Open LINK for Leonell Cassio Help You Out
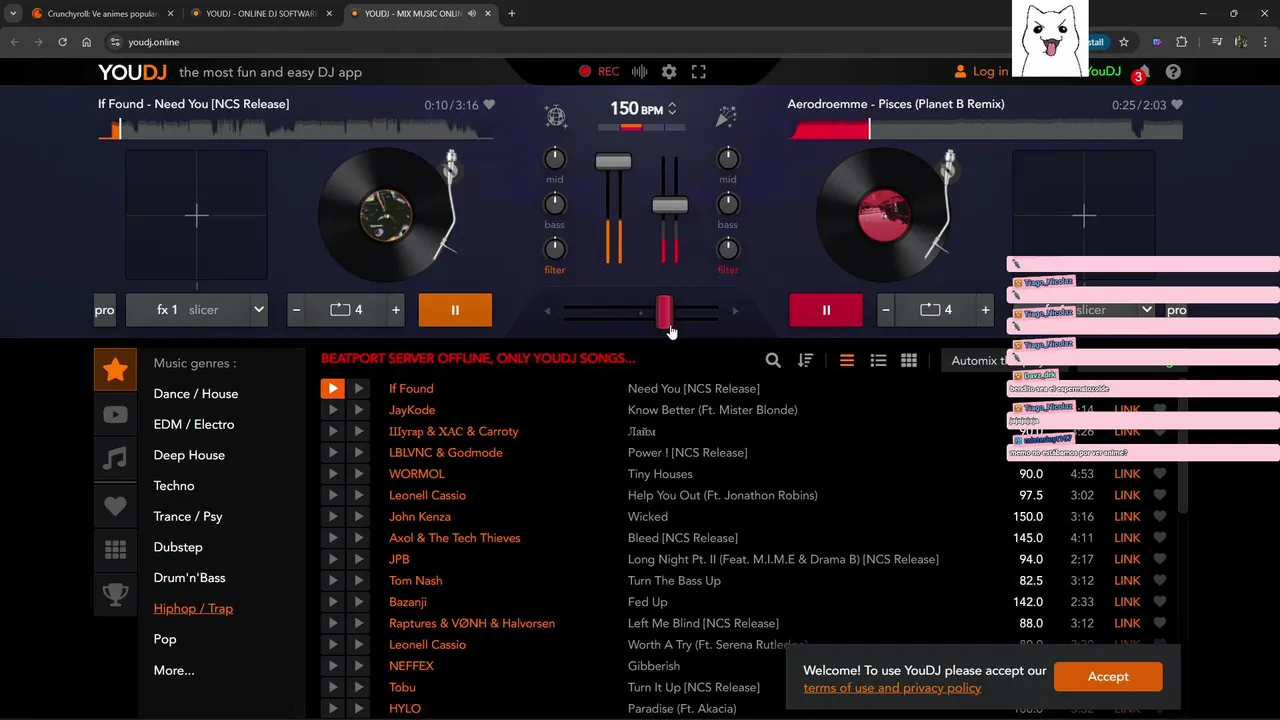1280x720 pixels. (x=1127, y=495)
